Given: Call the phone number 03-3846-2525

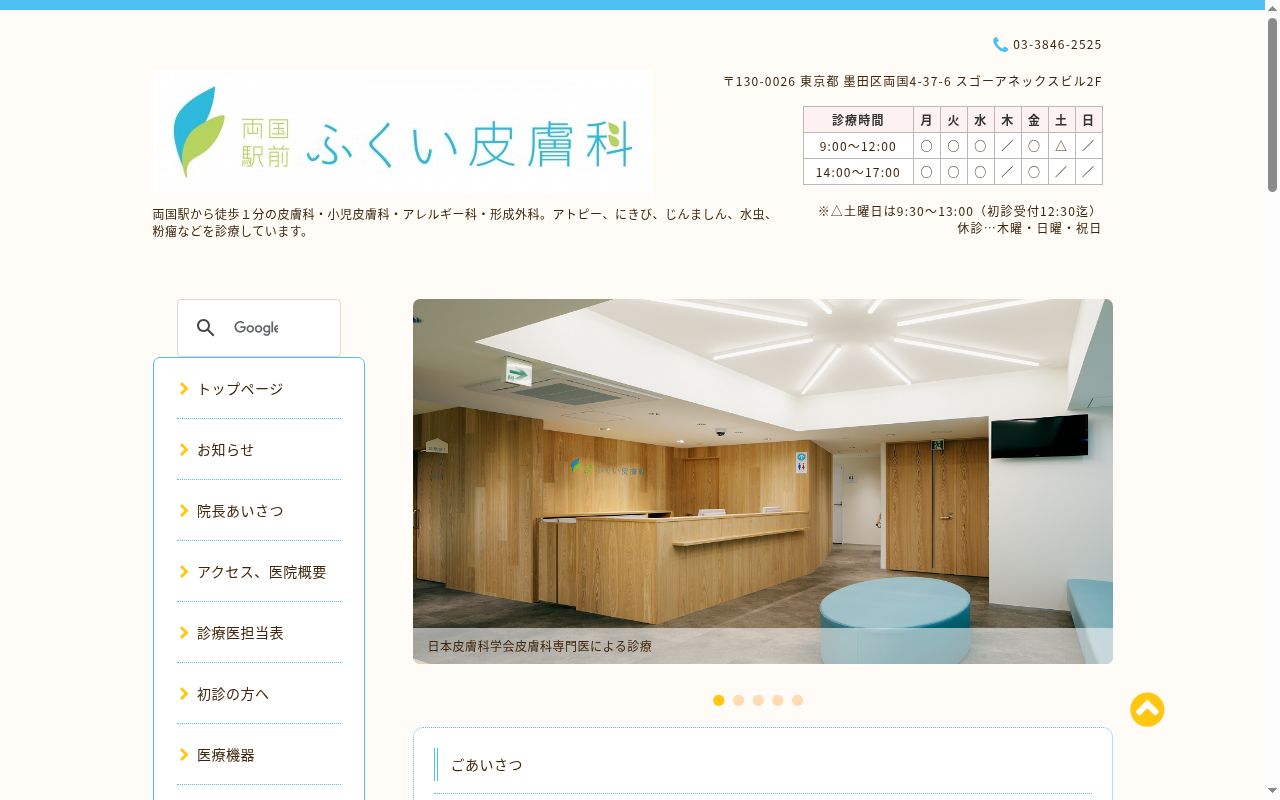Looking at the screenshot, I should 1057,45.
